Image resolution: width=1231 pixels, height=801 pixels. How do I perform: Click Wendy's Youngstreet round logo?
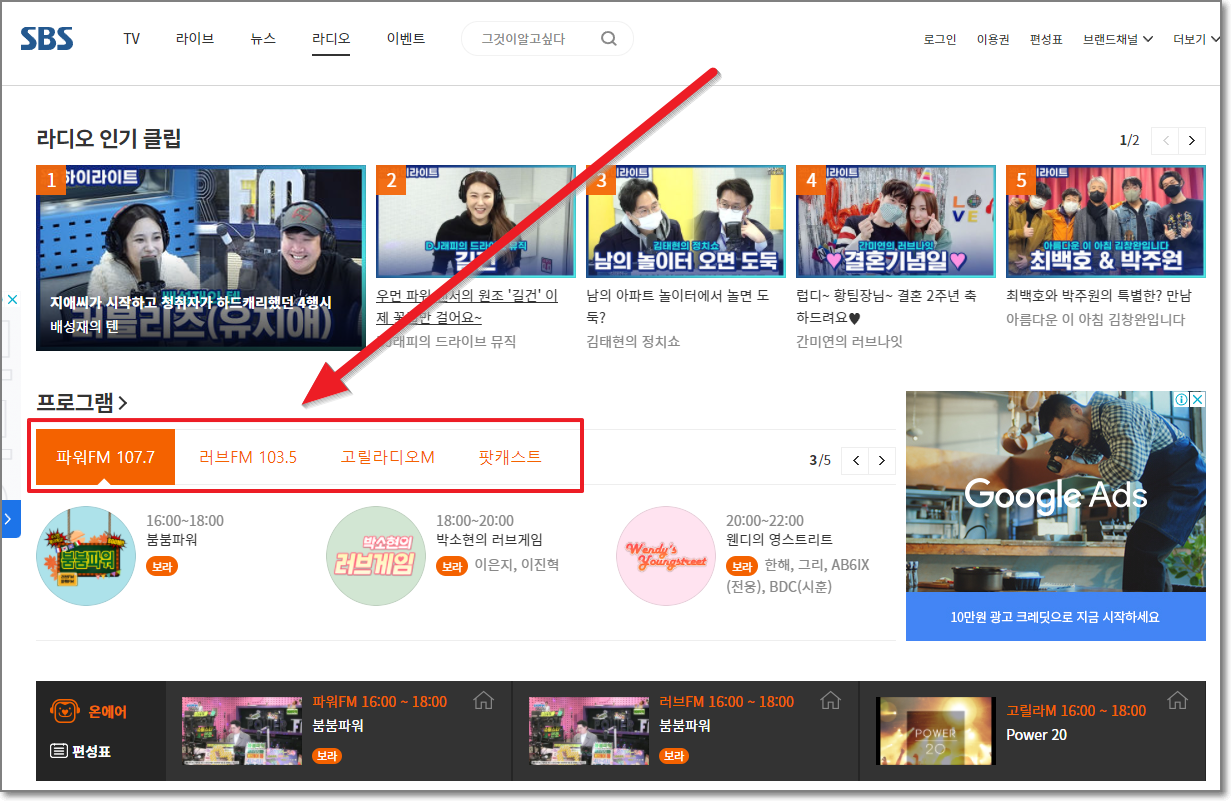click(x=666, y=556)
